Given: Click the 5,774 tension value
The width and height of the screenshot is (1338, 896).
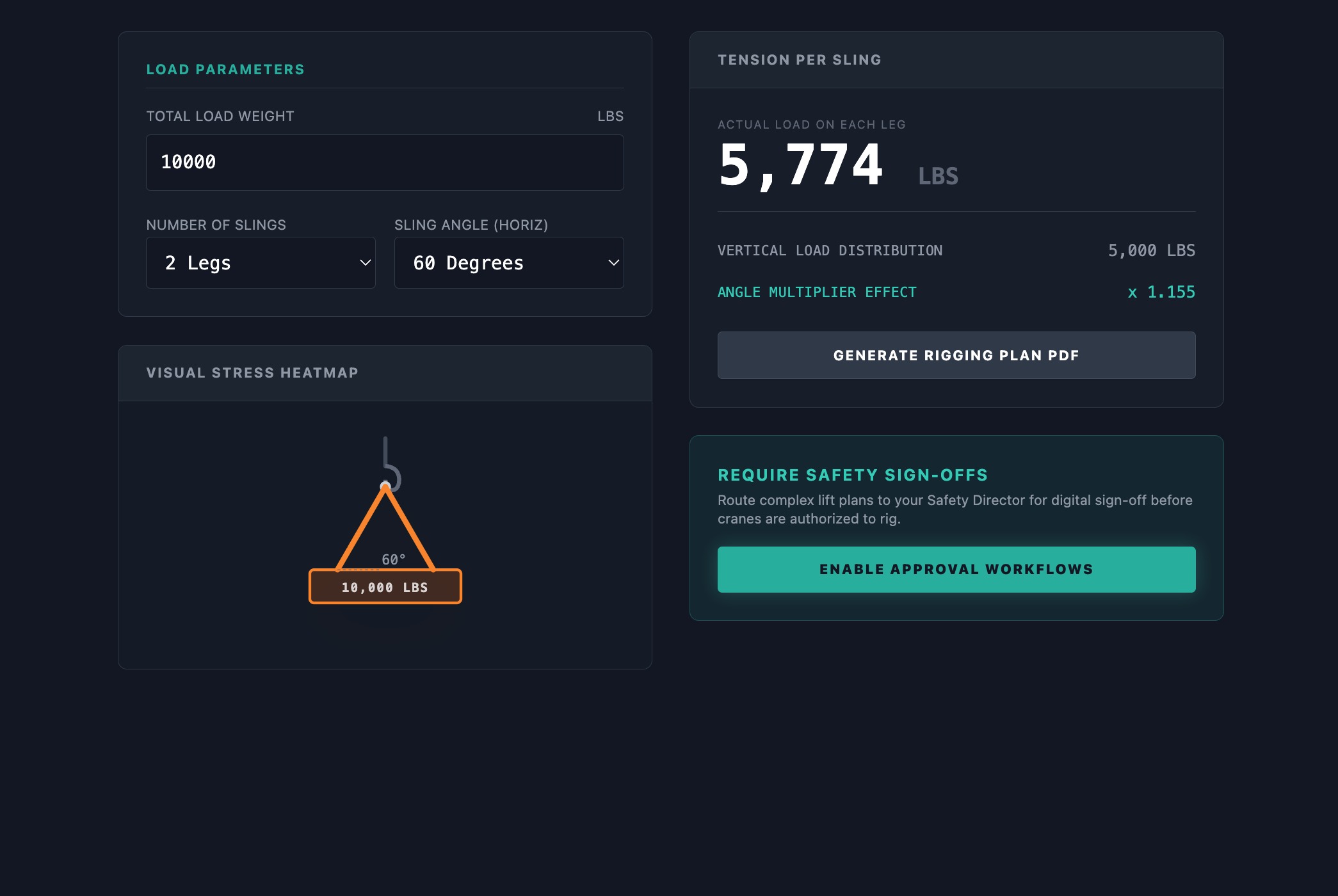Looking at the screenshot, I should coord(801,166).
